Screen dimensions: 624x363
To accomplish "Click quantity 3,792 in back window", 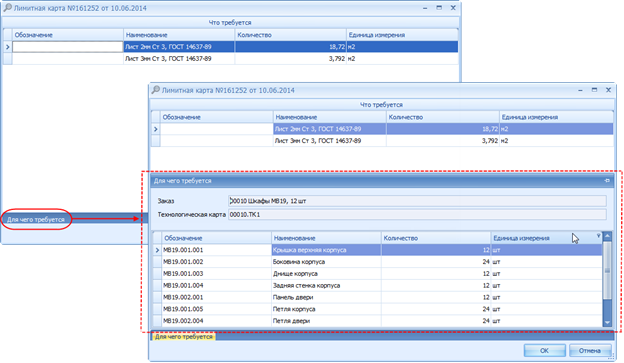I will coord(337,59).
